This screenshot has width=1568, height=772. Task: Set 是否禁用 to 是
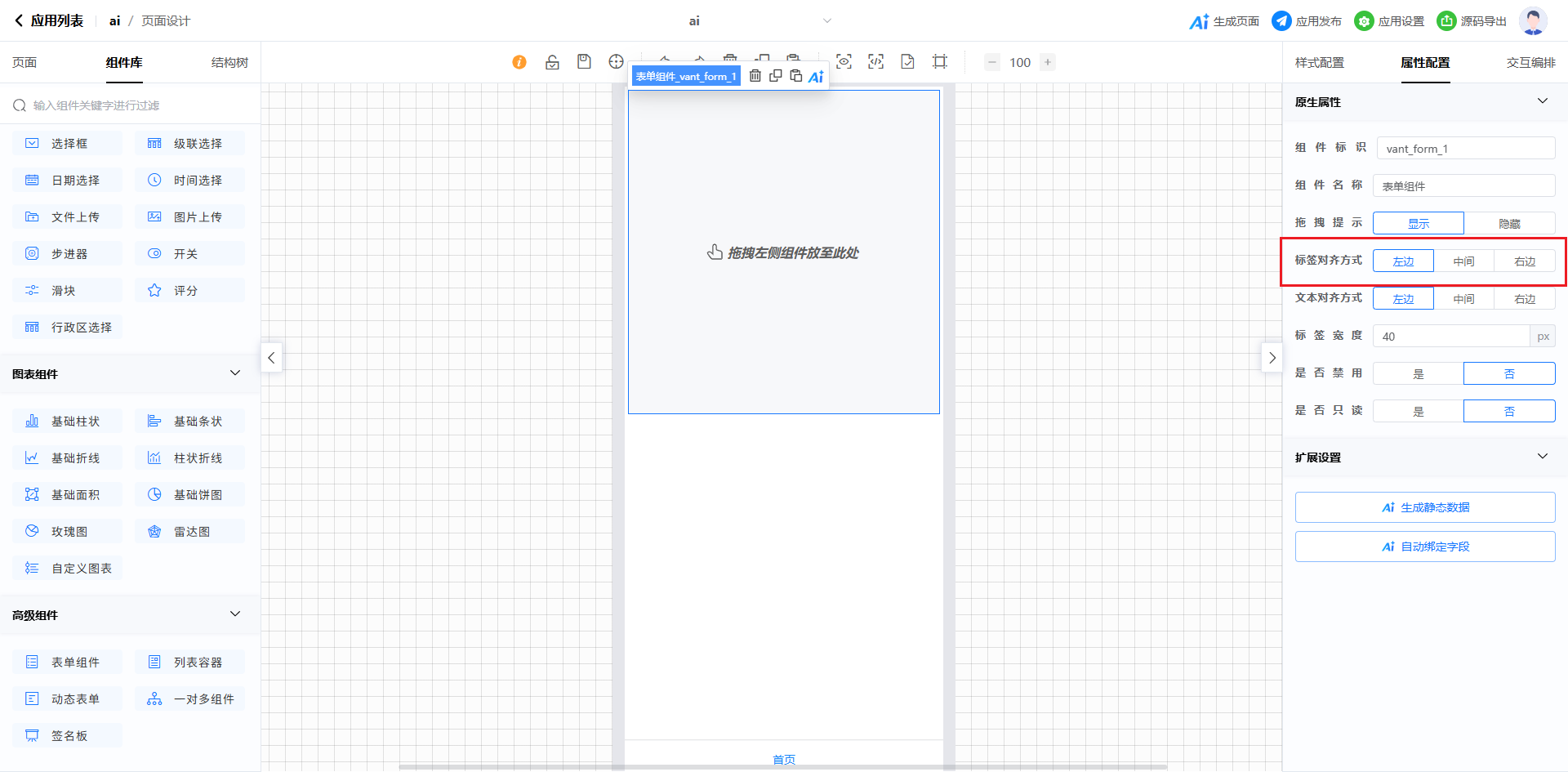[x=1419, y=374]
